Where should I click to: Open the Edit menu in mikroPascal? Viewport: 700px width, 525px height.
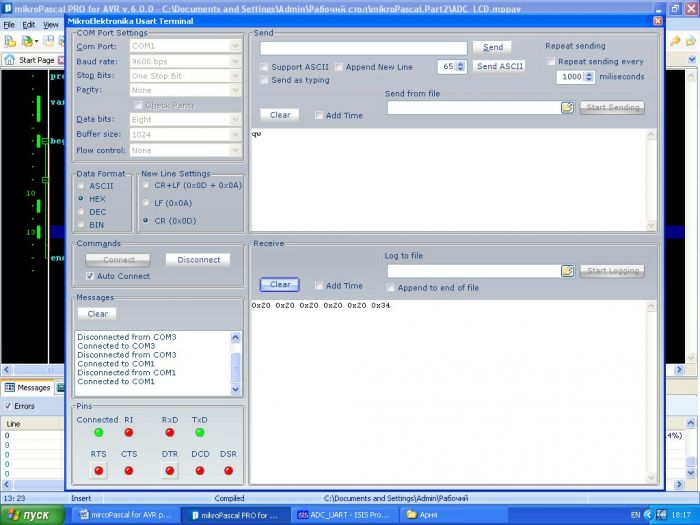pos(29,25)
